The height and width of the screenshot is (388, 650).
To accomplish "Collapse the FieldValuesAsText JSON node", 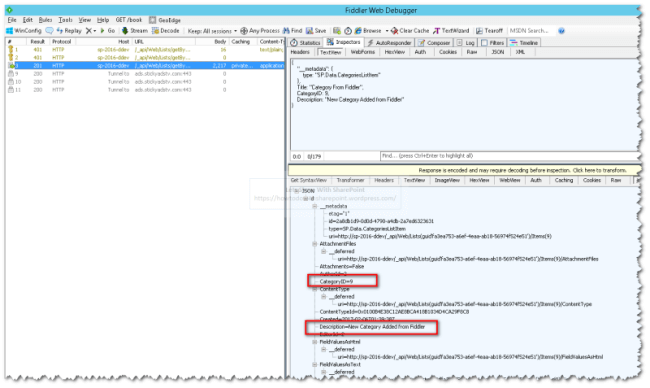I will click(x=315, y=364).
